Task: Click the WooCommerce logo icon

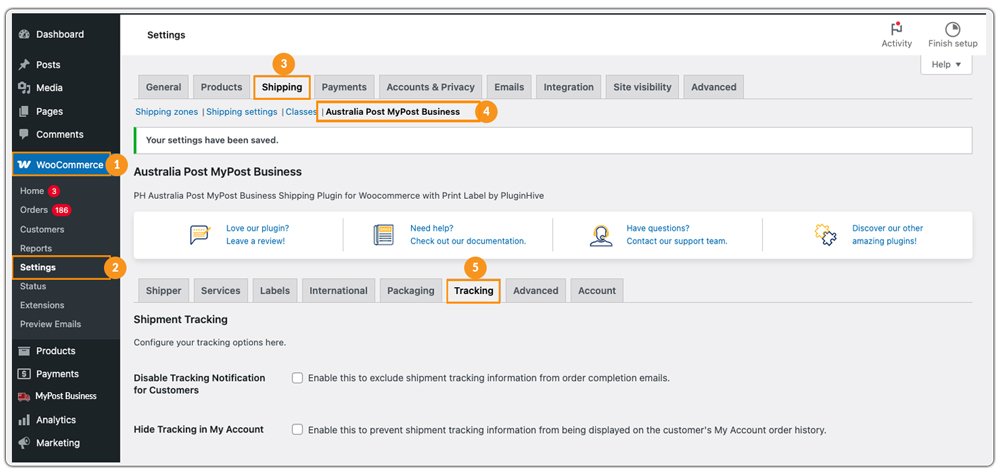Action: (24, 164)
